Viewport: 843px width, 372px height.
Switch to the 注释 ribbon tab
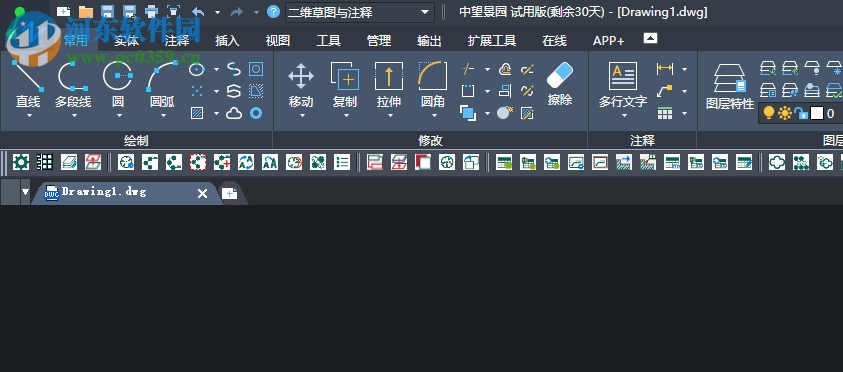click(x=177, y=40)
